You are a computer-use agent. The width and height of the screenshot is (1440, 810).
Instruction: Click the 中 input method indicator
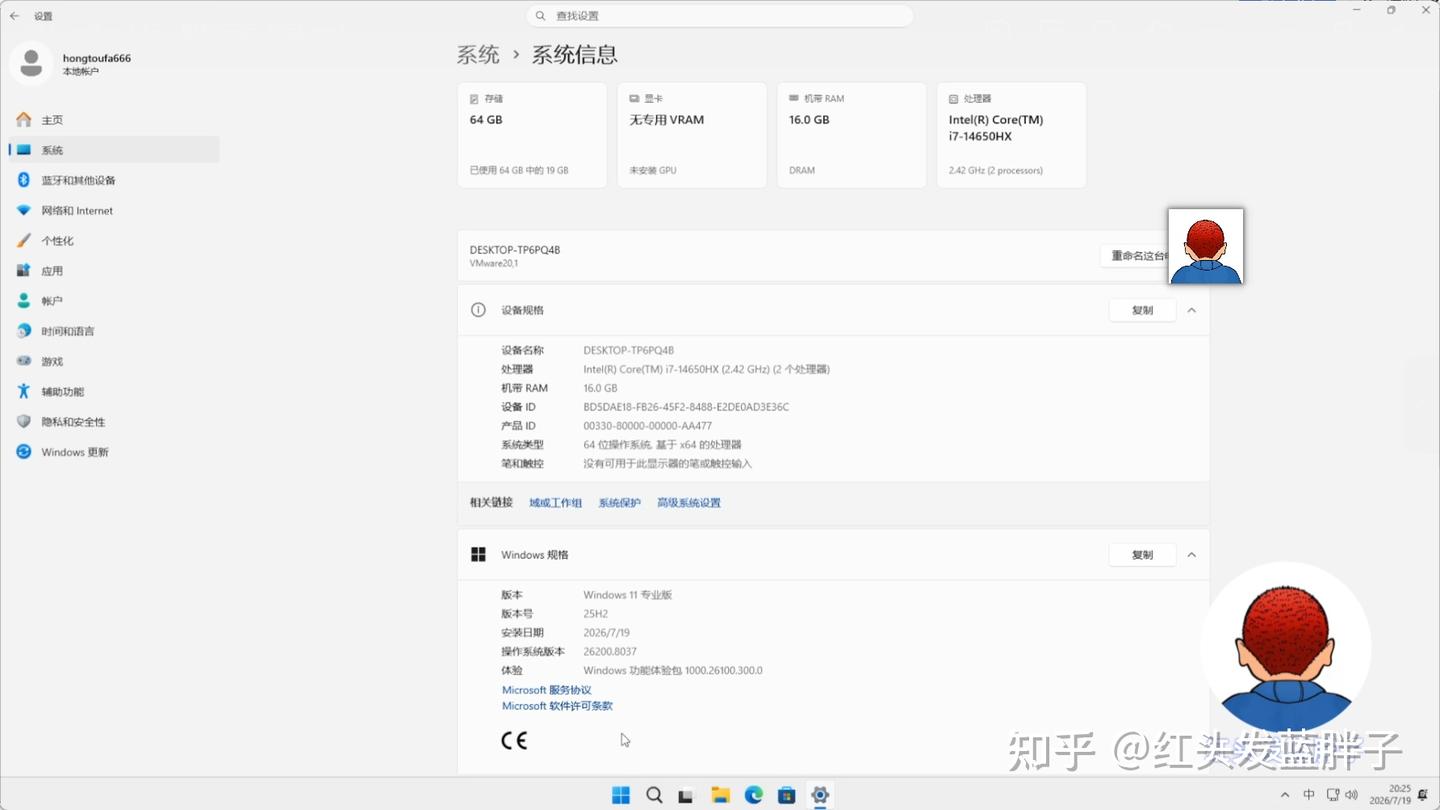tap(1309, 795)
